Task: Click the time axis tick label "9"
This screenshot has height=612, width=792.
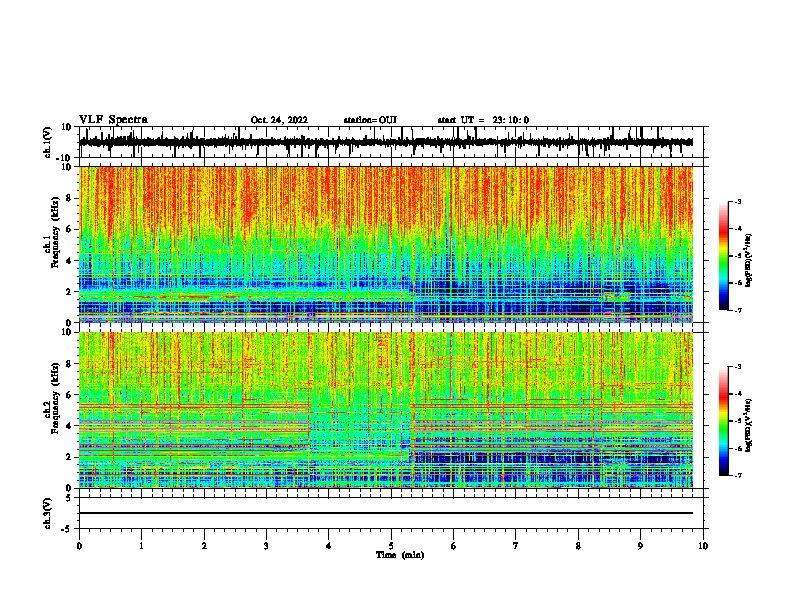Action: pos(641,546)
